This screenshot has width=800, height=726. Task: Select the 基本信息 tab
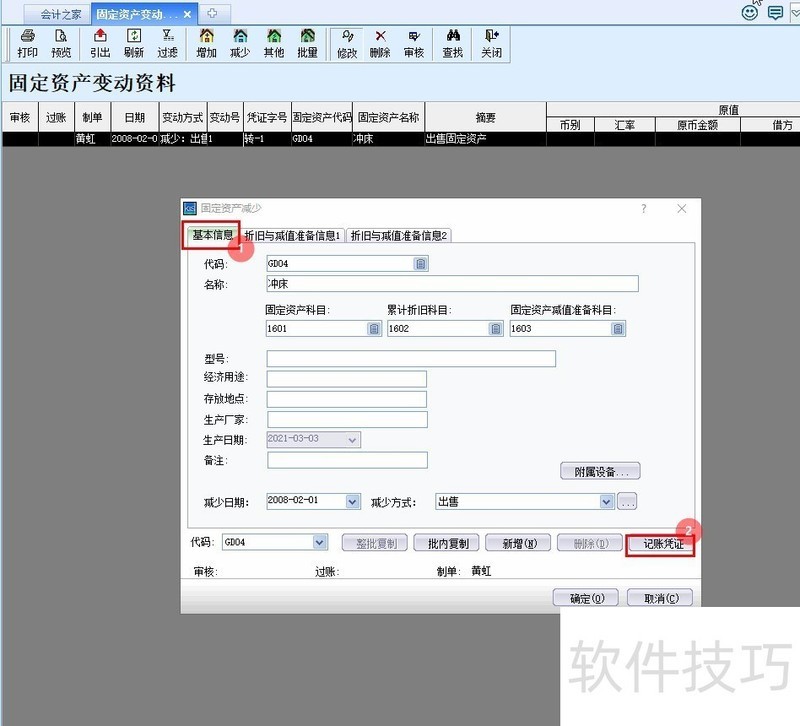pos(212,235)
